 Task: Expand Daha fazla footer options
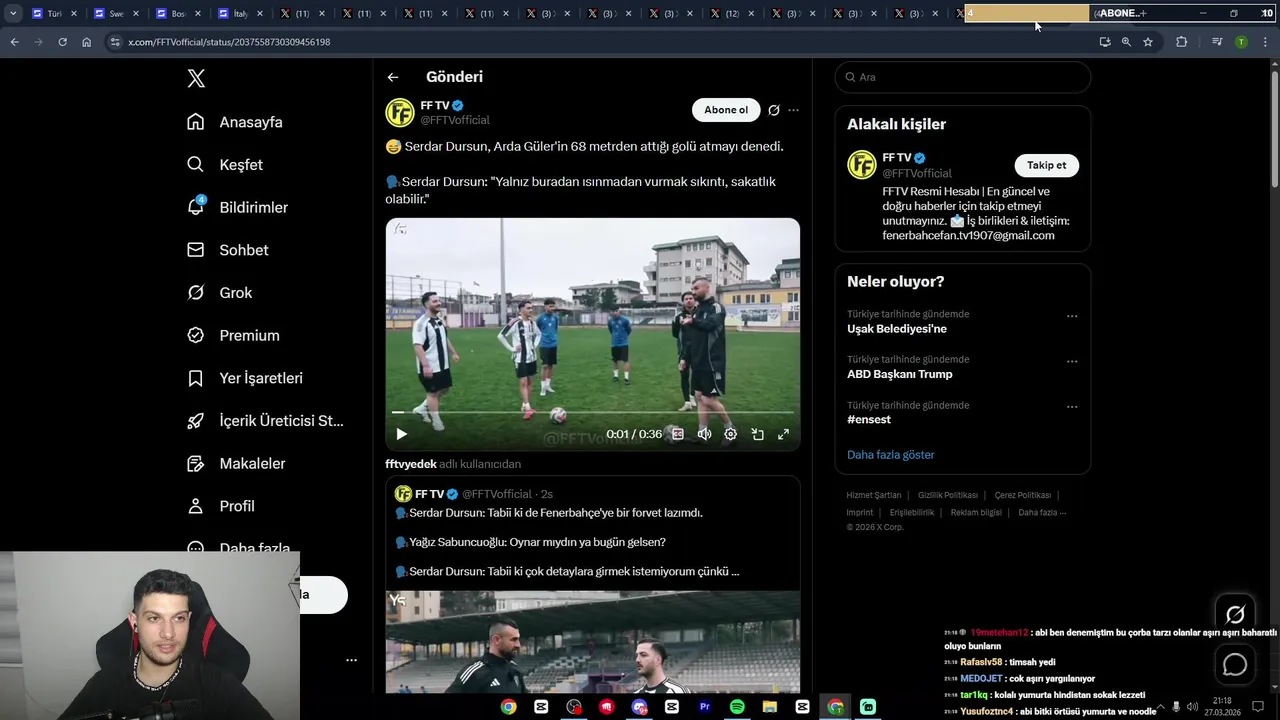click(x=1042, y=512)
